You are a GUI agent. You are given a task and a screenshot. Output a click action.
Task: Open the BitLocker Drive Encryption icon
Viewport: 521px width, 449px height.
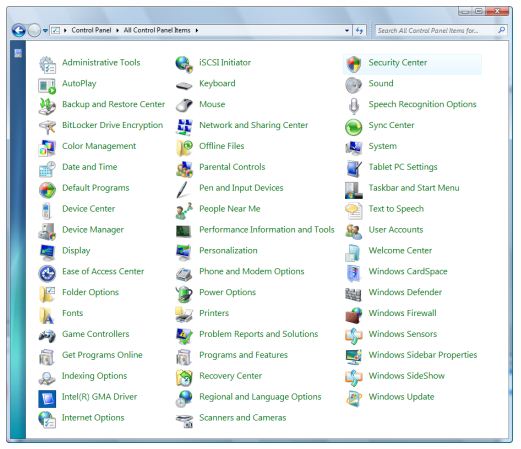tap(47, 126)
